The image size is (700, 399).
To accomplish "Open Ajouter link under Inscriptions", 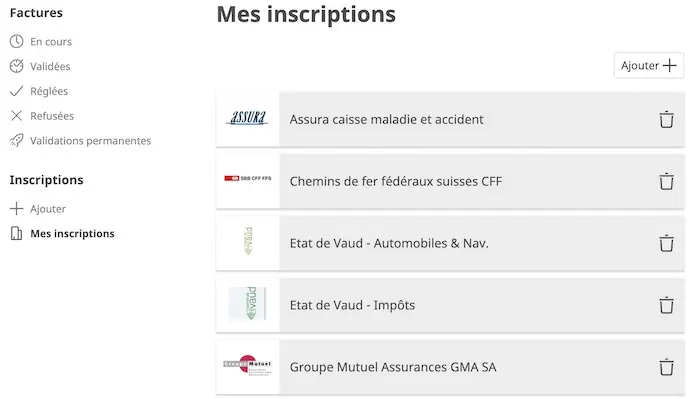I will pos(48,209).
